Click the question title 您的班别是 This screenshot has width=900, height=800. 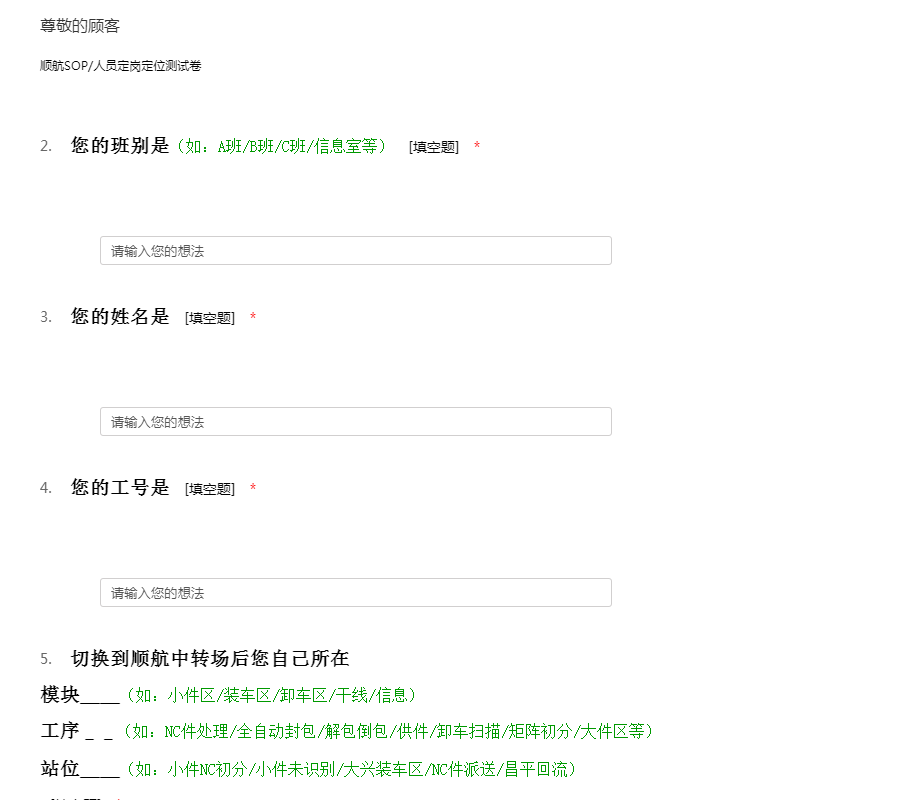point(120,146)
